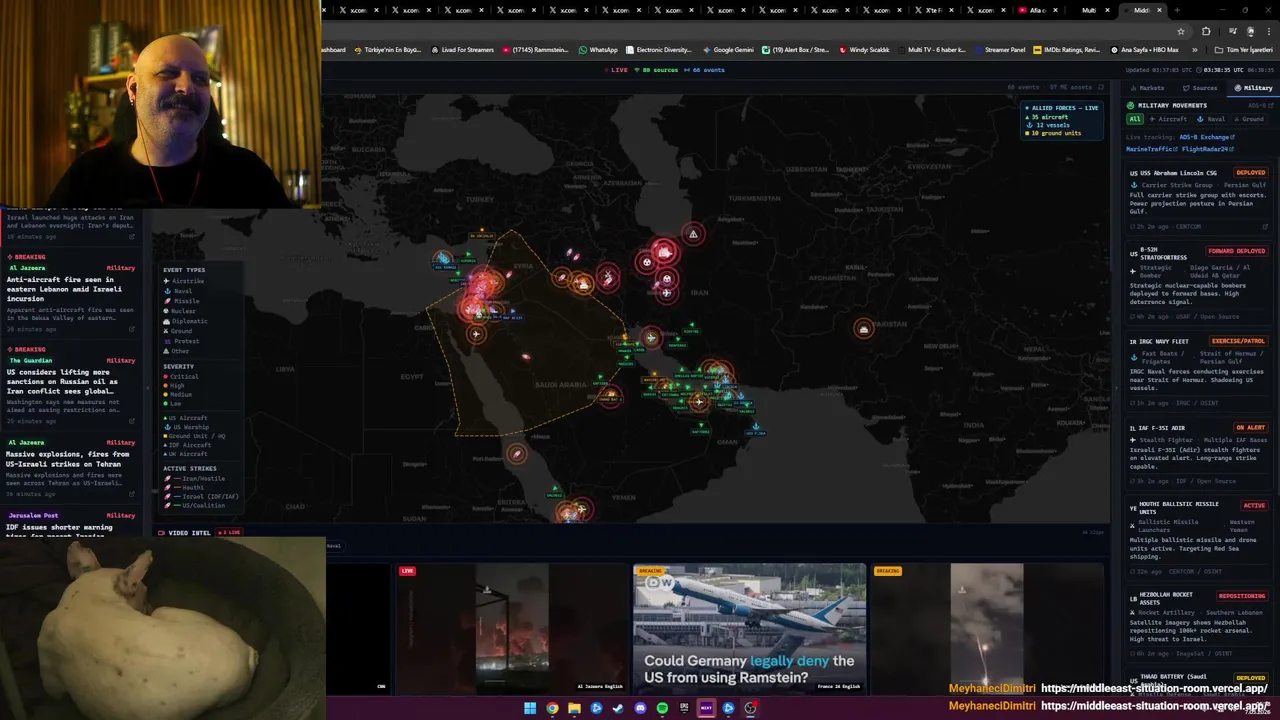Click the Nuclear event type icon
Screen dimensions: 1280x720
click(x=167, y=311)
